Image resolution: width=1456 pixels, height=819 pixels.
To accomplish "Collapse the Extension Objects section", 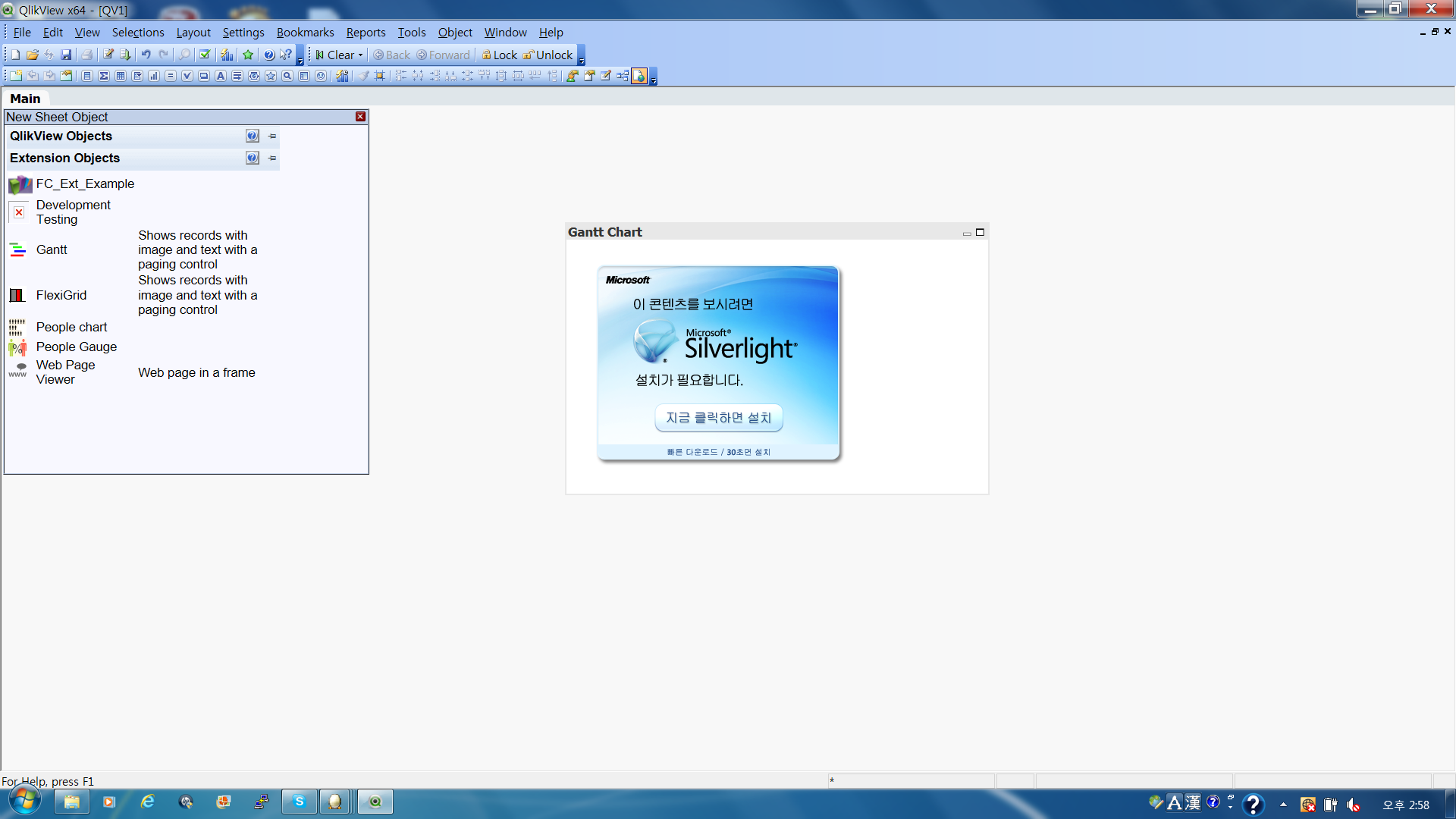I will point(271,158).
